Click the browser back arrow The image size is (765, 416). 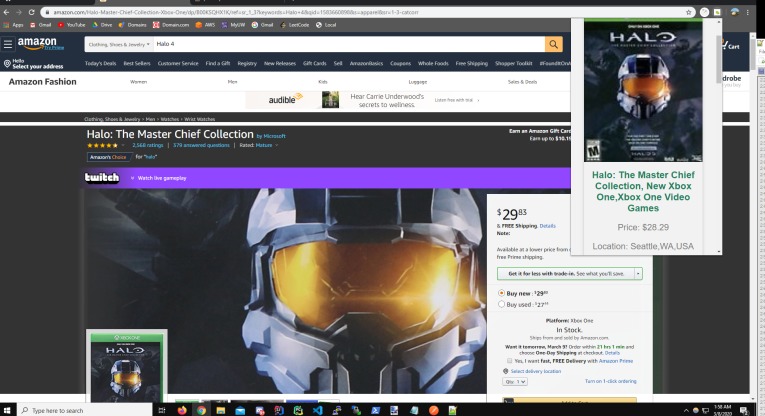(6, 12)
